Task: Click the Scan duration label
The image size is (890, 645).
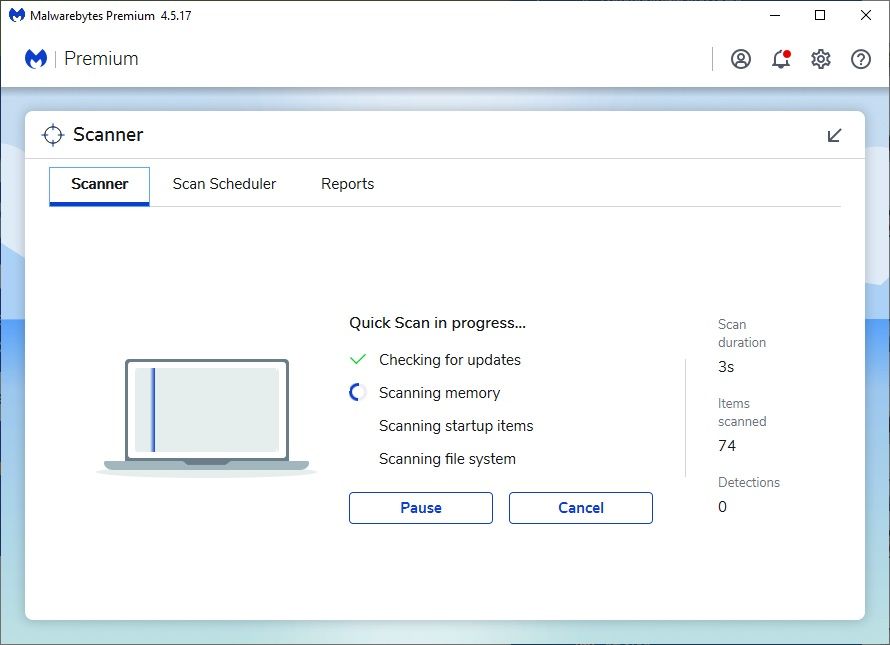Action: [742, 333]
